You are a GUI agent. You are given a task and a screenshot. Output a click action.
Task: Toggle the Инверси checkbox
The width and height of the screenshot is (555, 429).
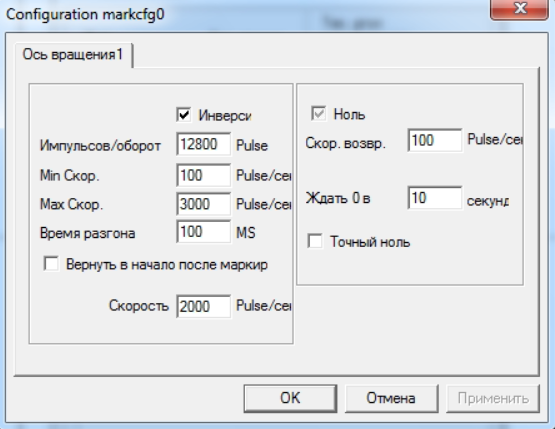coord(184,115)
